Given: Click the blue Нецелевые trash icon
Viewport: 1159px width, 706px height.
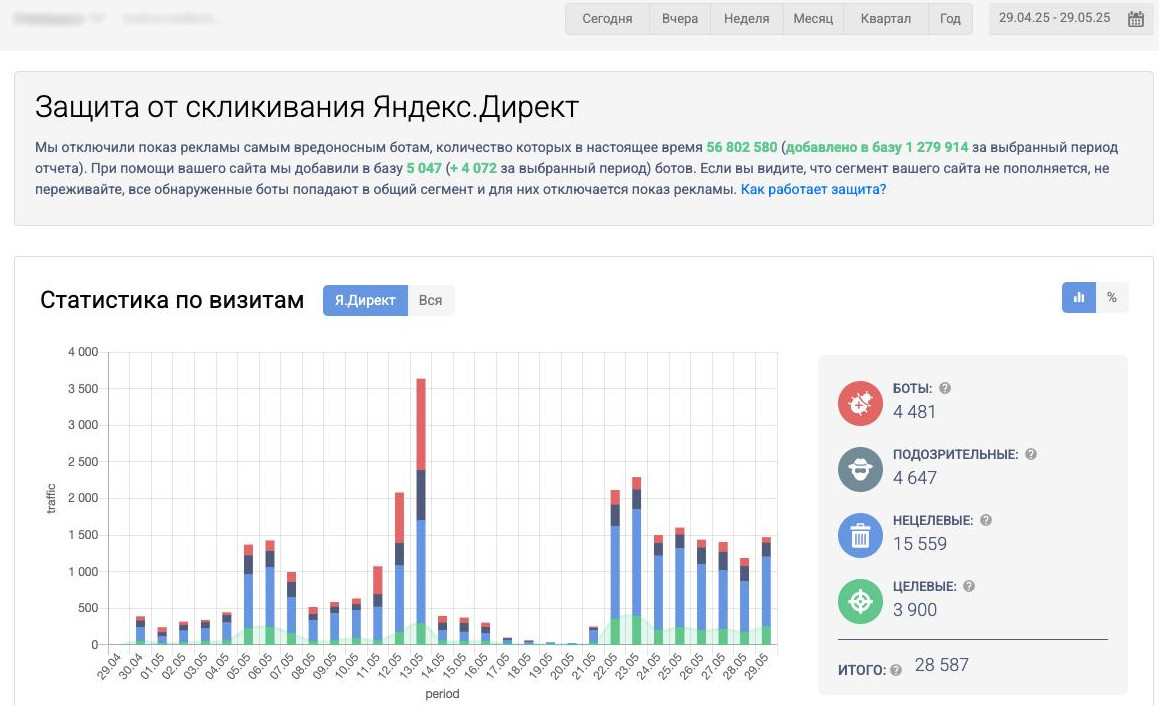Looking at the screenshot, I should (860, 535).
